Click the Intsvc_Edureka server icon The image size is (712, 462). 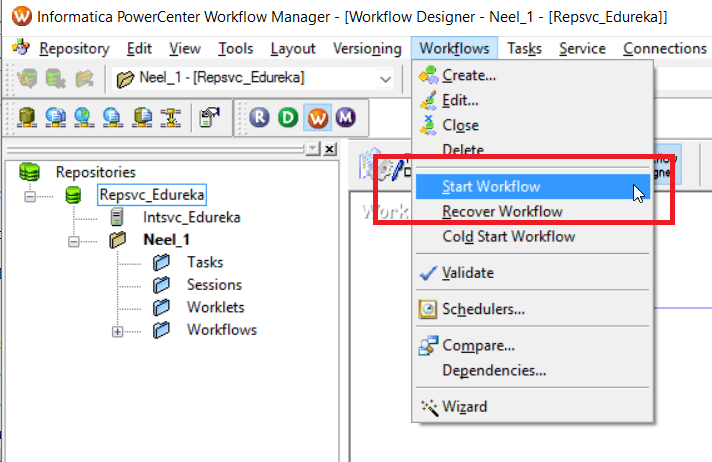(117, 217)
